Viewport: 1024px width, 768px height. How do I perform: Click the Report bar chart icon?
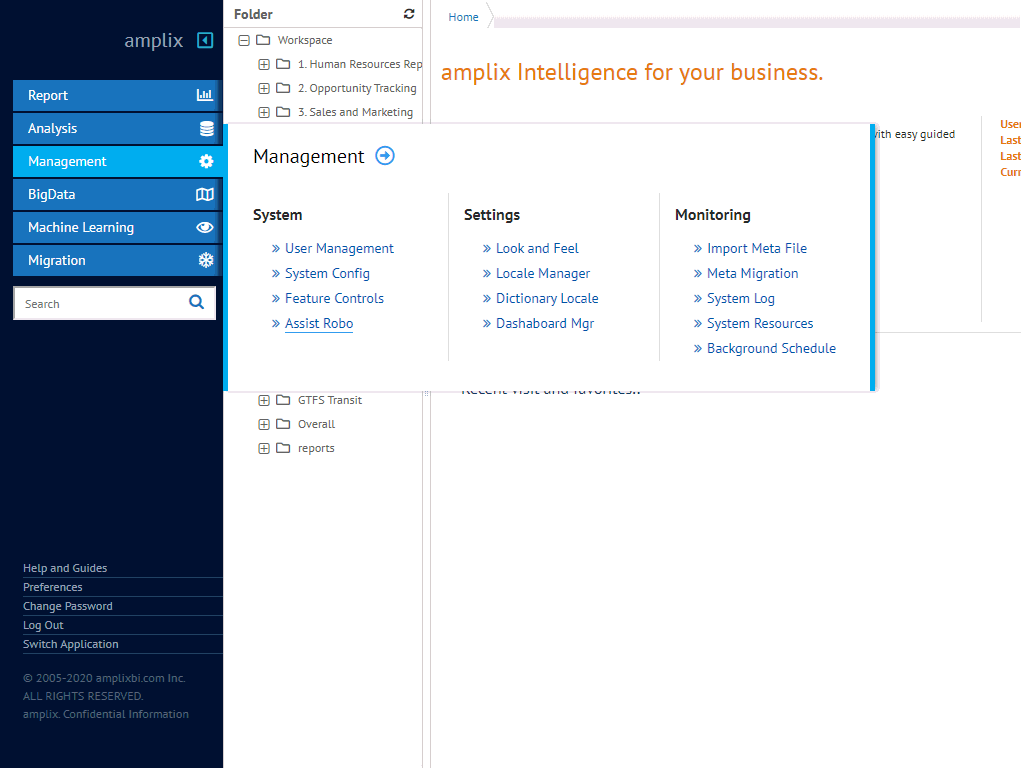tap(205, 95)
